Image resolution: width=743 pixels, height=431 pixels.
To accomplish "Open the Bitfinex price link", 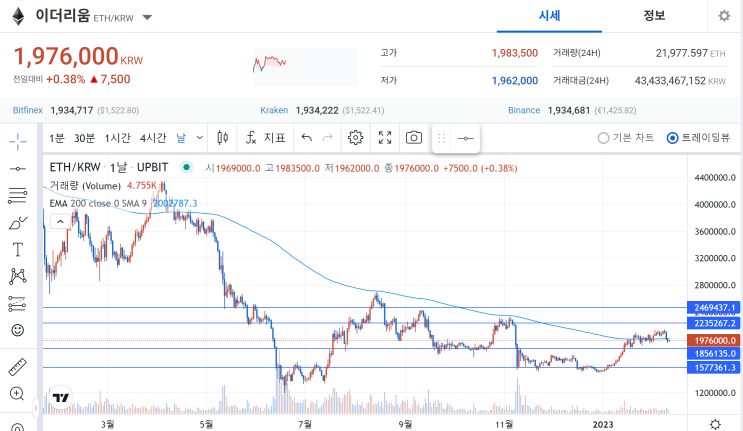I will (27, 110).
